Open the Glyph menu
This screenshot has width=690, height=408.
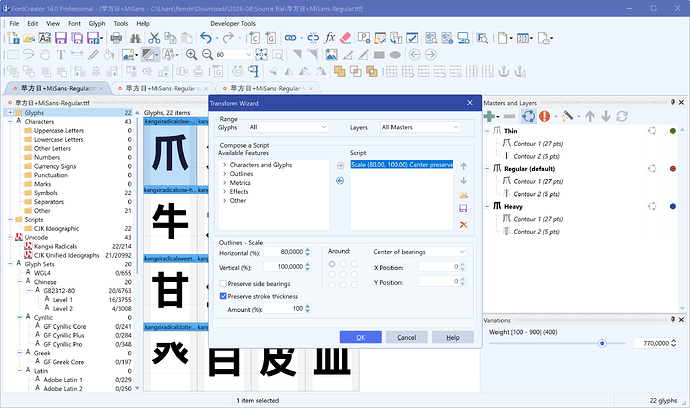[x=97, y=24]
